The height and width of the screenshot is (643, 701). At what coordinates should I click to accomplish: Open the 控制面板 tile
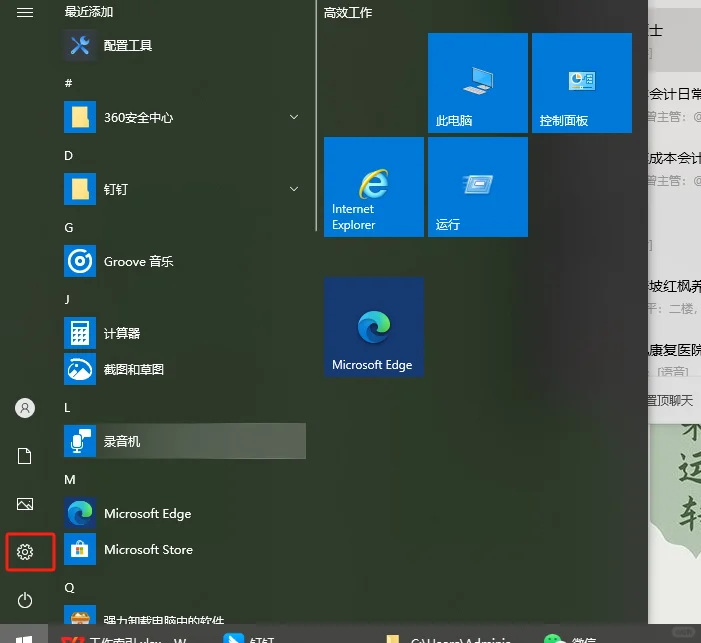click(x=582, y=83)
